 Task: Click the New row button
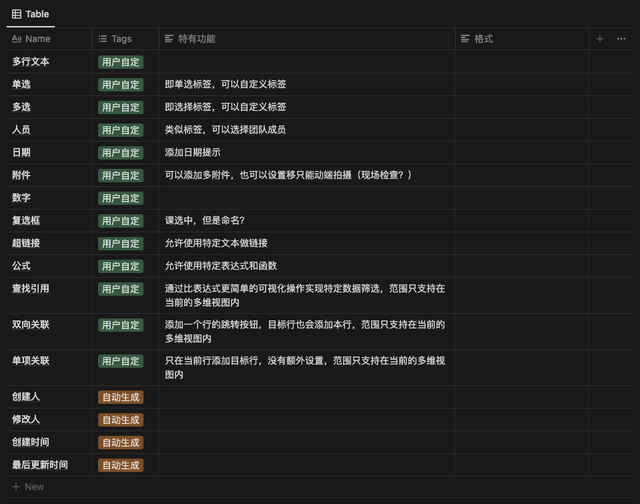[x=28, y=486]
